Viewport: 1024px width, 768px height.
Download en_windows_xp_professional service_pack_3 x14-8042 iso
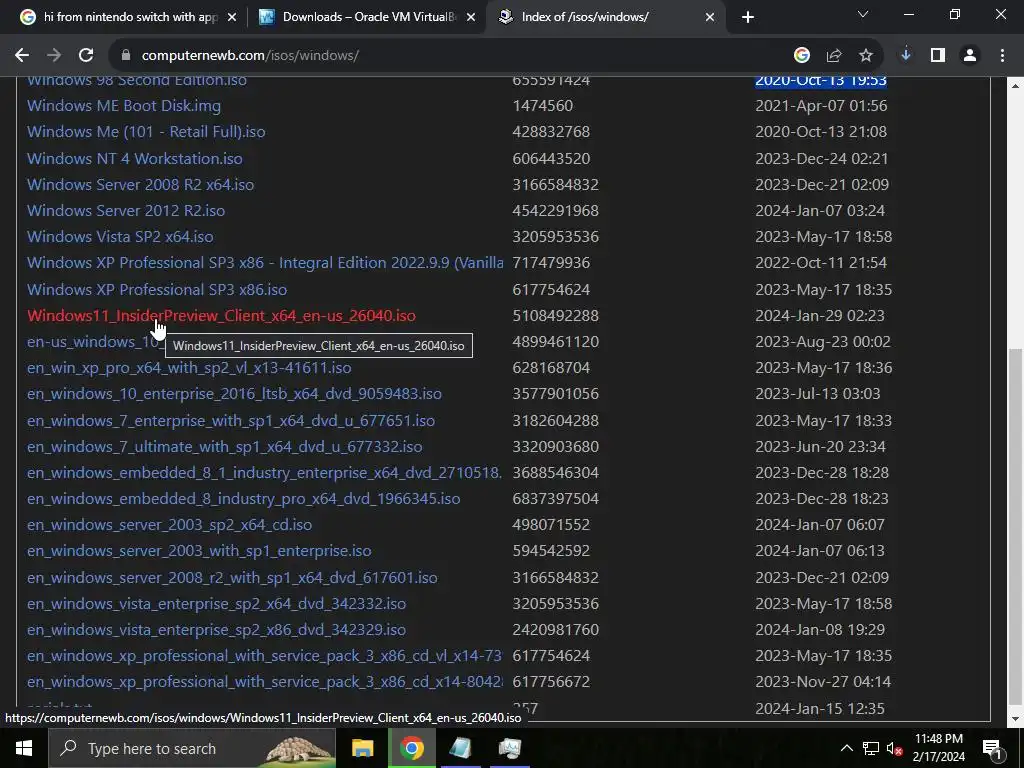(264, 683)
